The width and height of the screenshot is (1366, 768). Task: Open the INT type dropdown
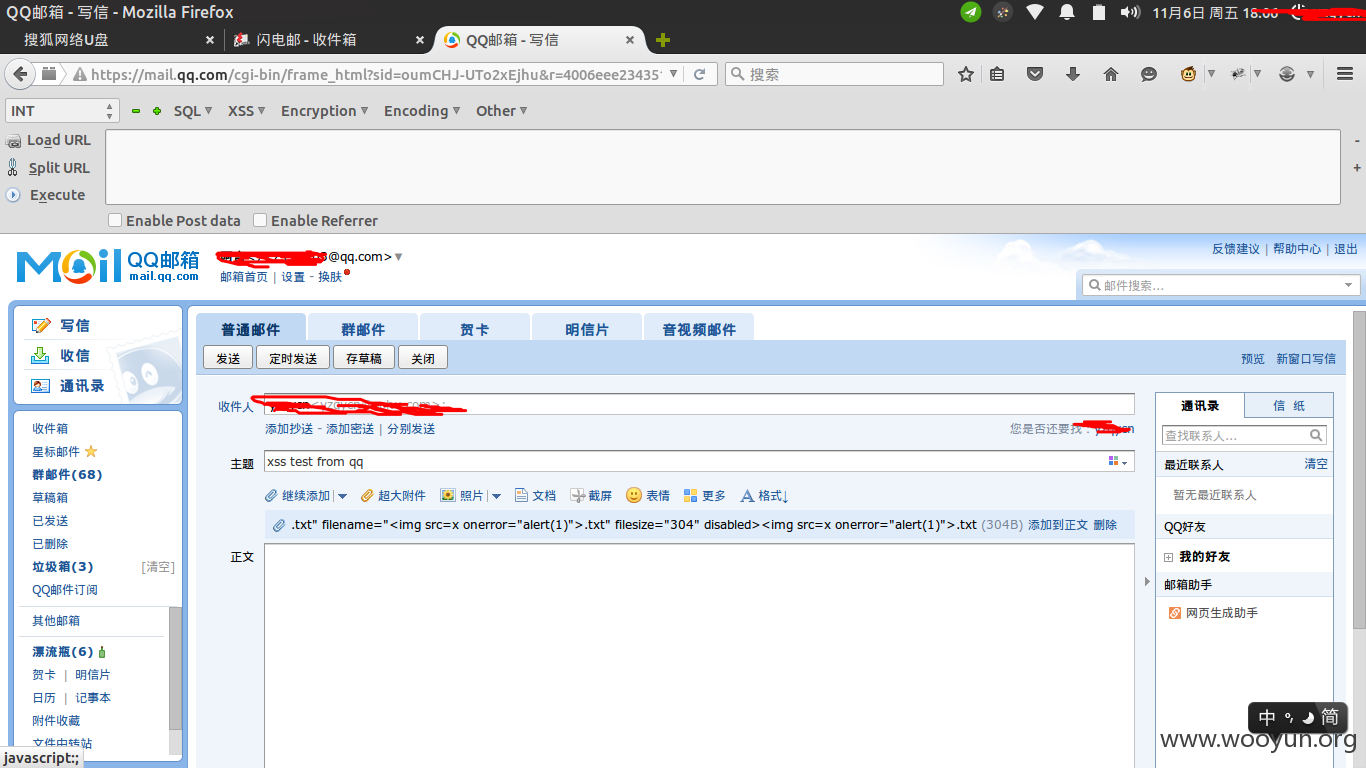[62, 111]
